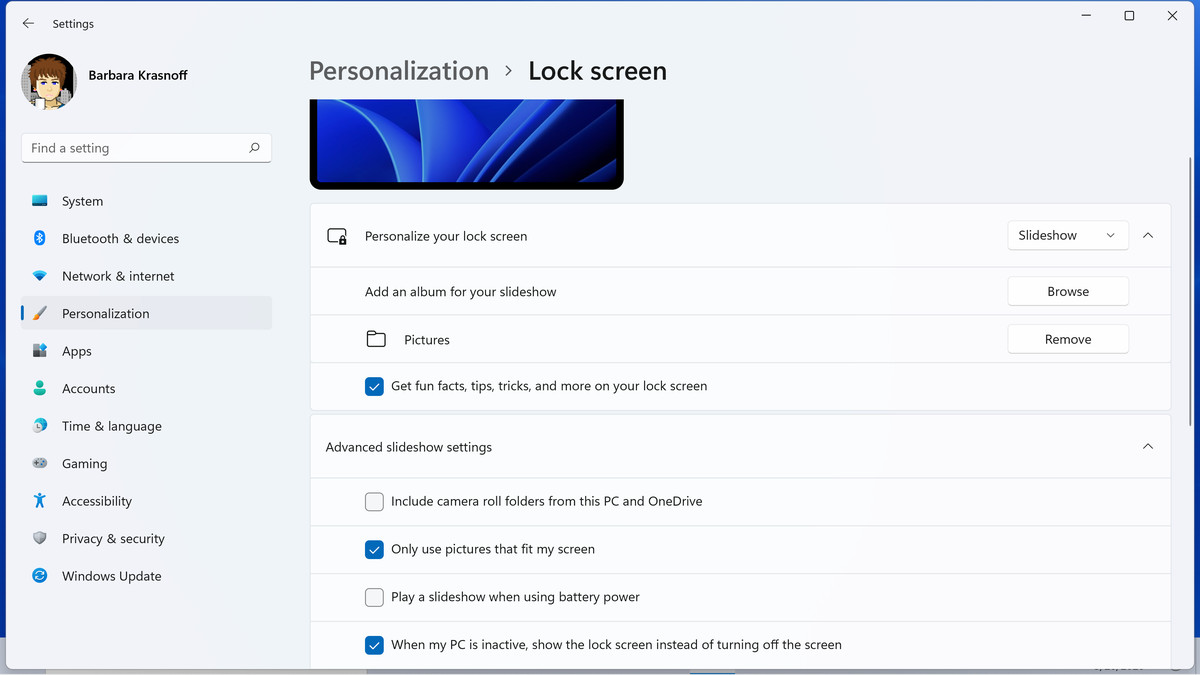Maximize the Settings window
The height and width of the screenshot is (675, 1200).
(x=1129, y=16)
